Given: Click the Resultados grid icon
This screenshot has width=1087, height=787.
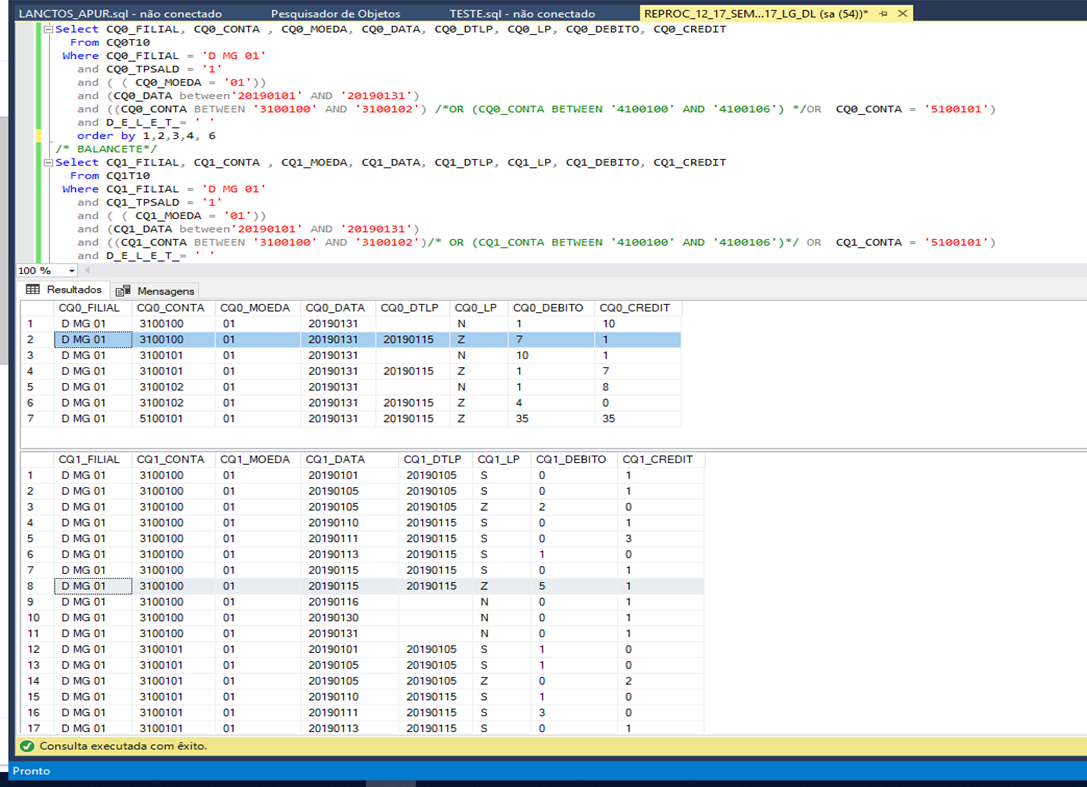Looking at the screenshot, I should pos(33,290).
